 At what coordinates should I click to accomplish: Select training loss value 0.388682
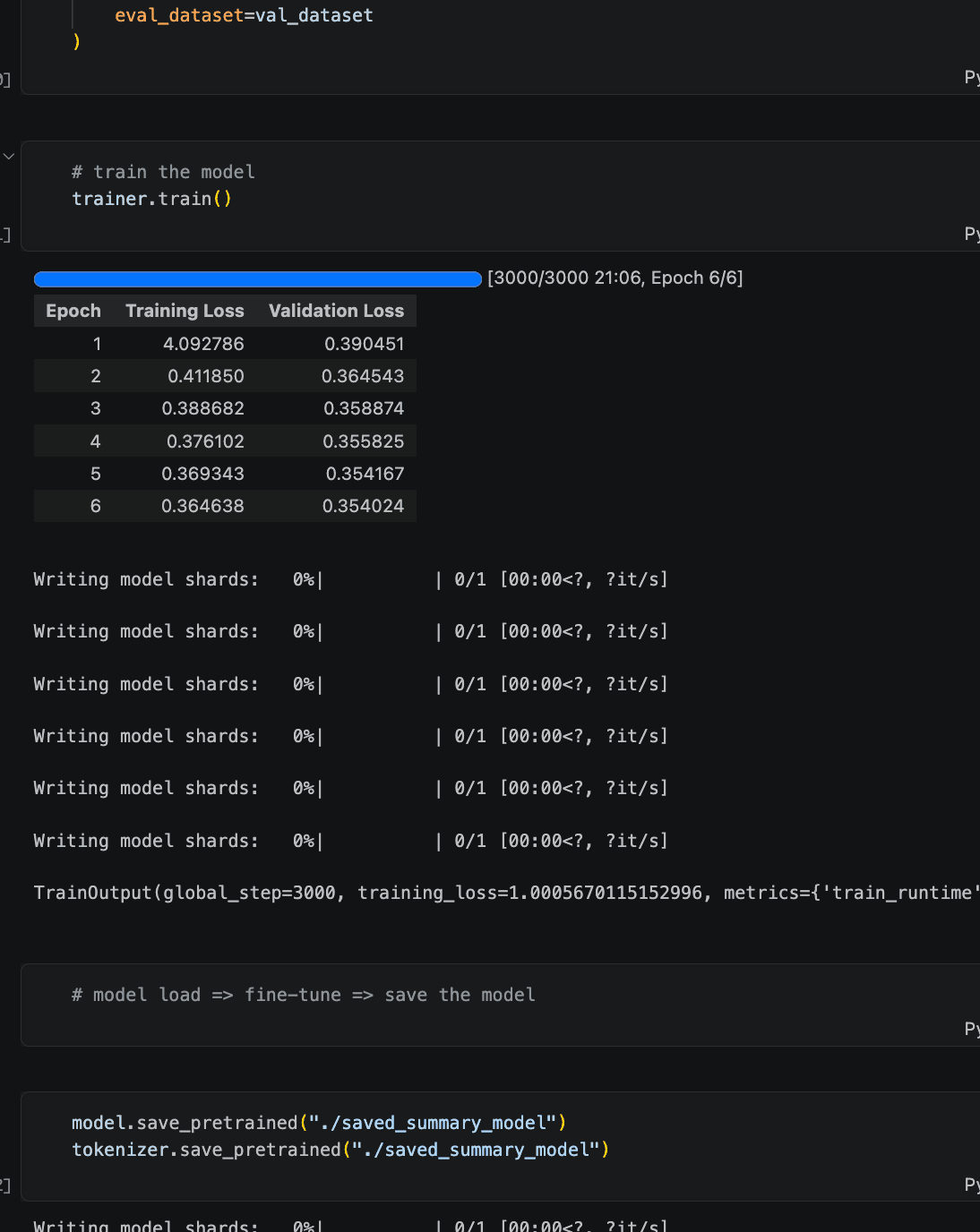tap(202, 408)
